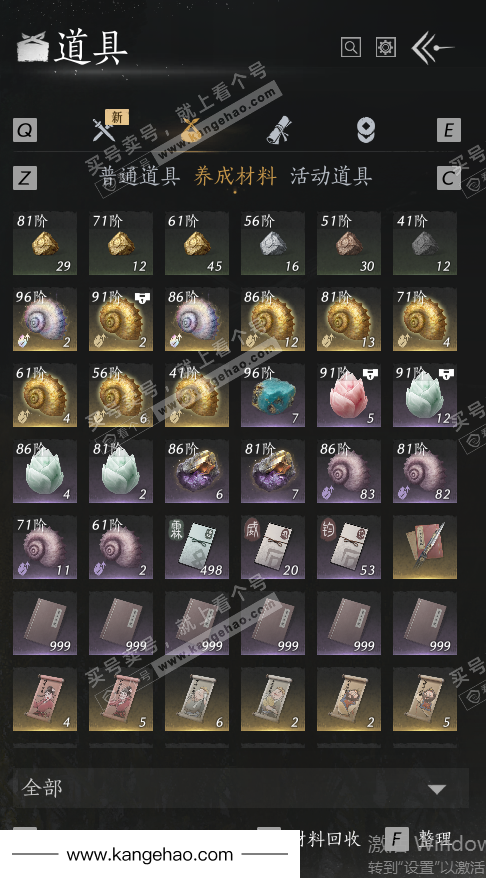Image resolution: width=486 pixels, height=878 pixels.
Task: Open the settings gear icon
Action: coord(386,47)
